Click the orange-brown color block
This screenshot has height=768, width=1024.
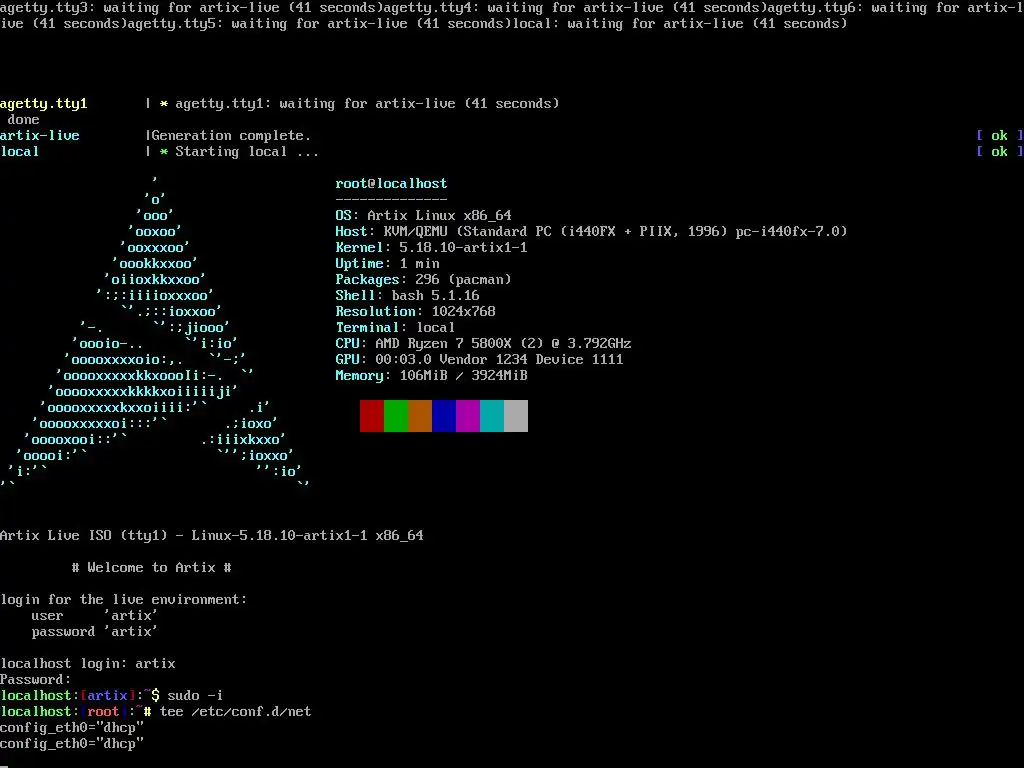[420, 416]
